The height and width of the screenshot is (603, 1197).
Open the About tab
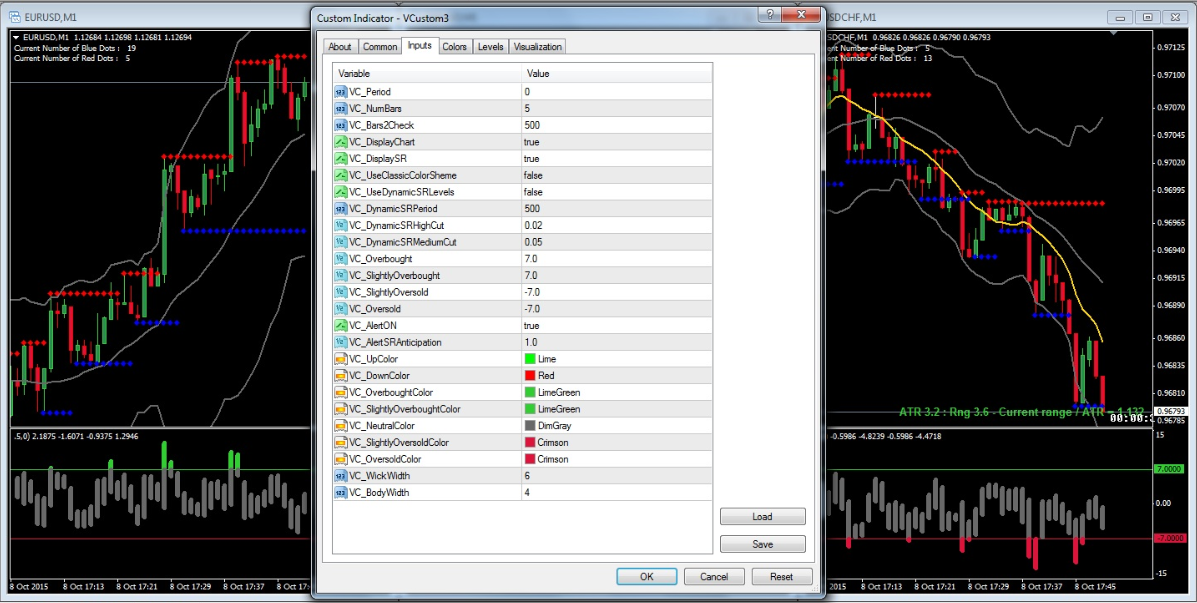340,47
